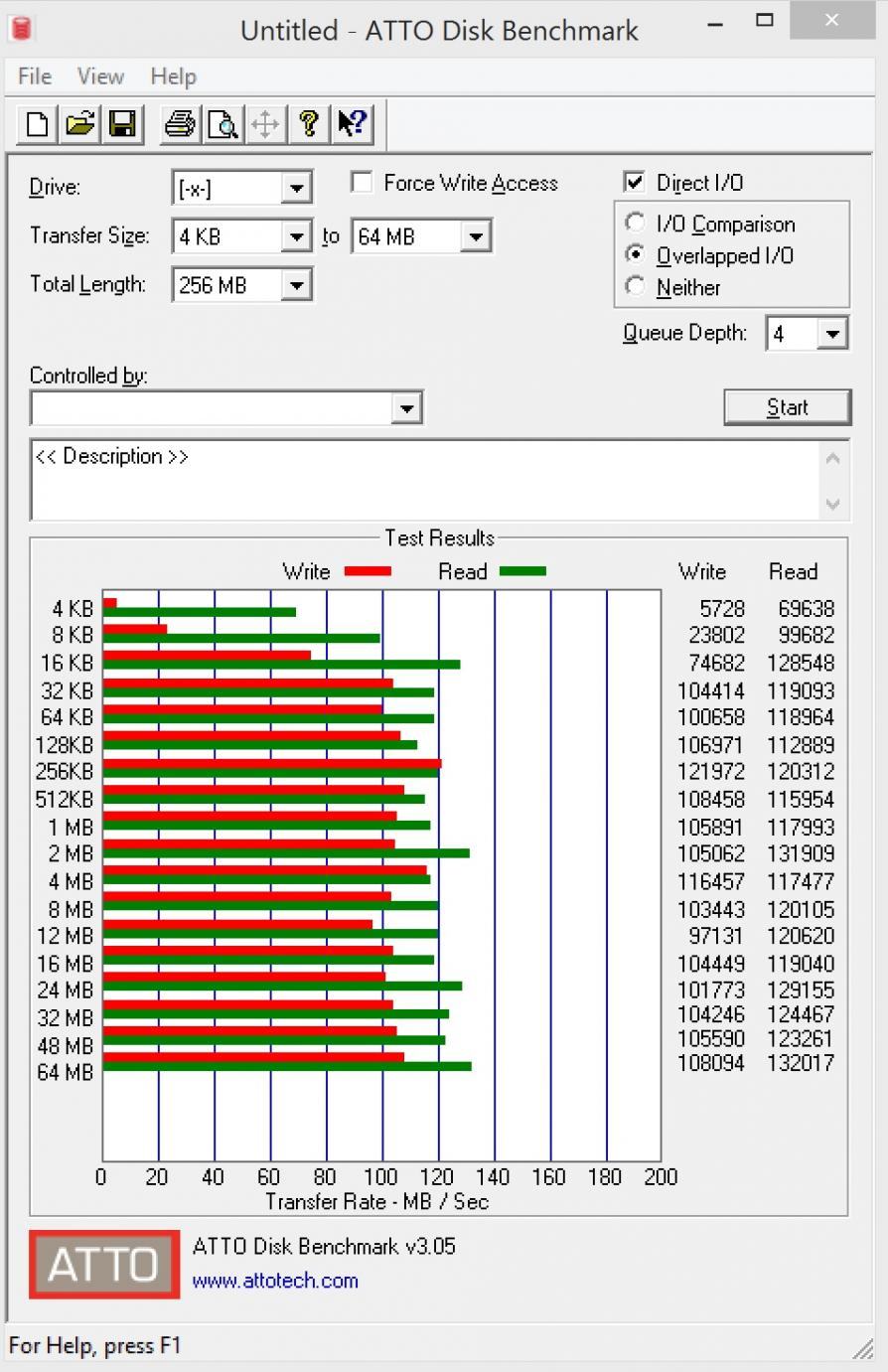The height and width of the screenshot is (1372, 888).
Task: Open the View menu
Action: pos(100,76)
